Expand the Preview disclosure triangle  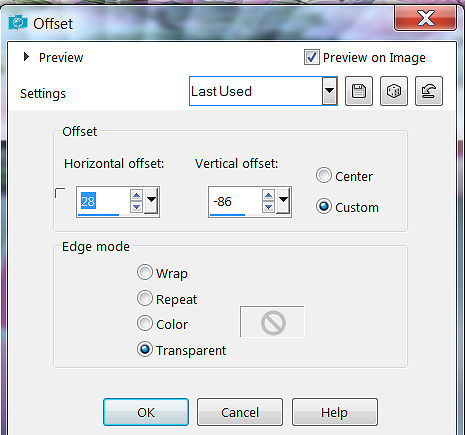coord(26,57)
